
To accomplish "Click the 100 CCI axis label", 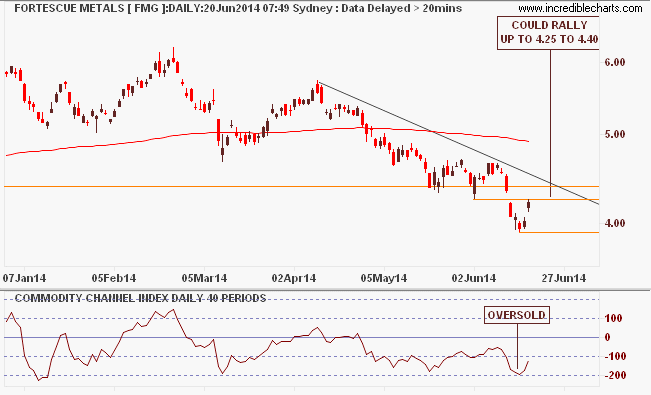I will coord(614,319).
